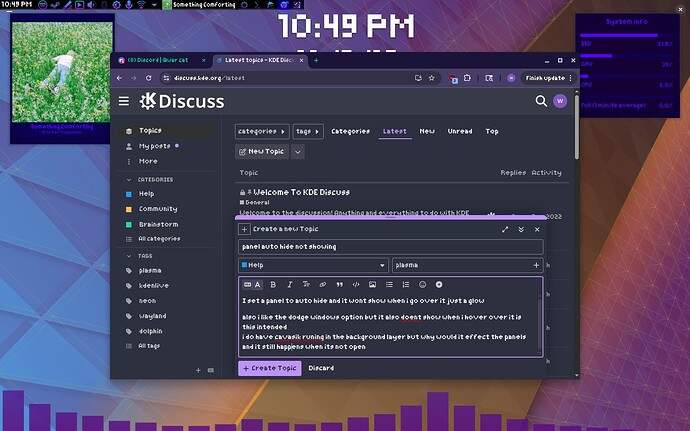
Task: Open Welcome To KDE Discuss topic
Action: coord(301,192)
